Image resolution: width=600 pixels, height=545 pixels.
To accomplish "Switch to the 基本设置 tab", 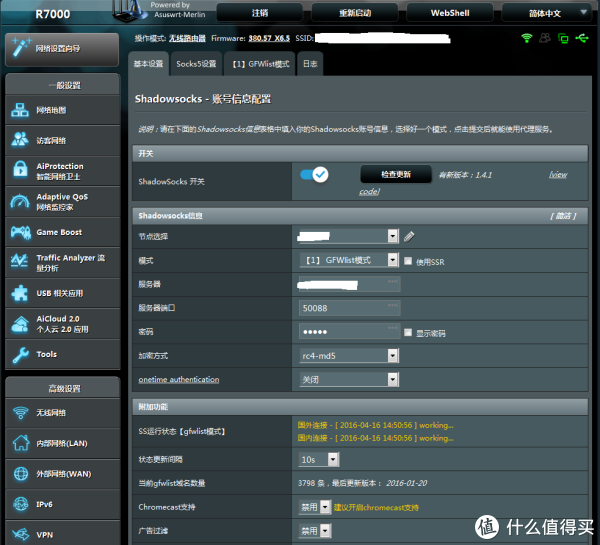I will pyautogui.click(x=148, y=64).
